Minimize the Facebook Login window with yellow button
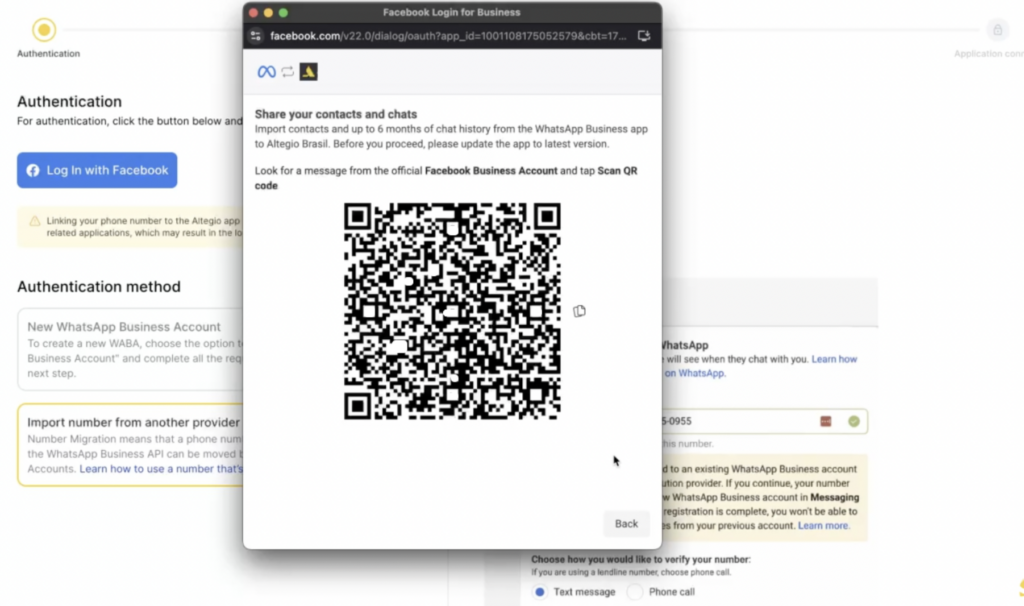Viewport: 1024px width, 606px height. pos(268,12)
